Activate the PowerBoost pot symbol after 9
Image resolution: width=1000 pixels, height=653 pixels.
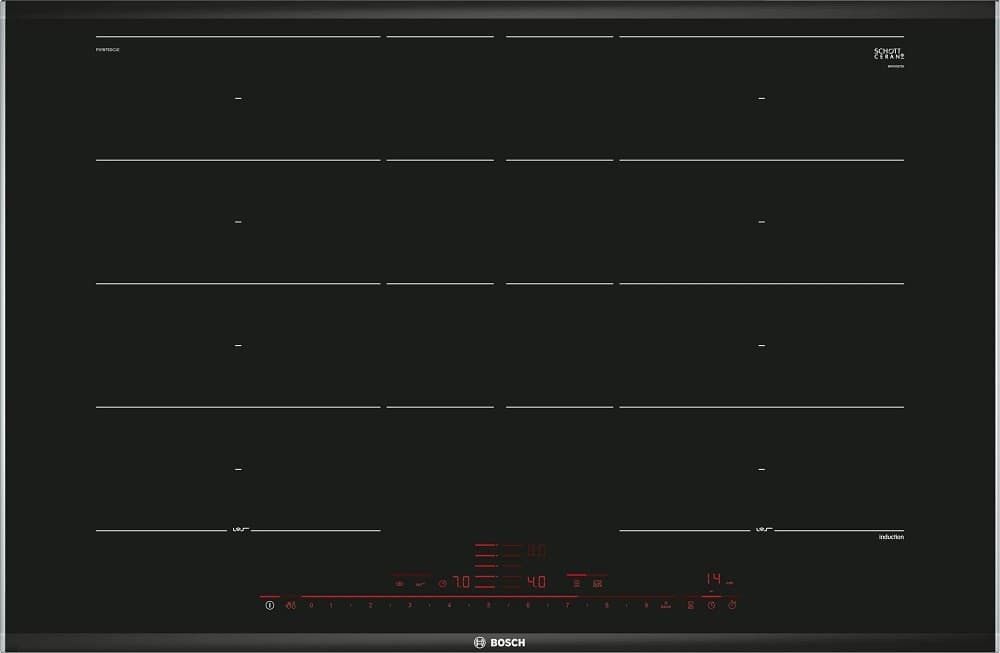(x=666, y=605)
